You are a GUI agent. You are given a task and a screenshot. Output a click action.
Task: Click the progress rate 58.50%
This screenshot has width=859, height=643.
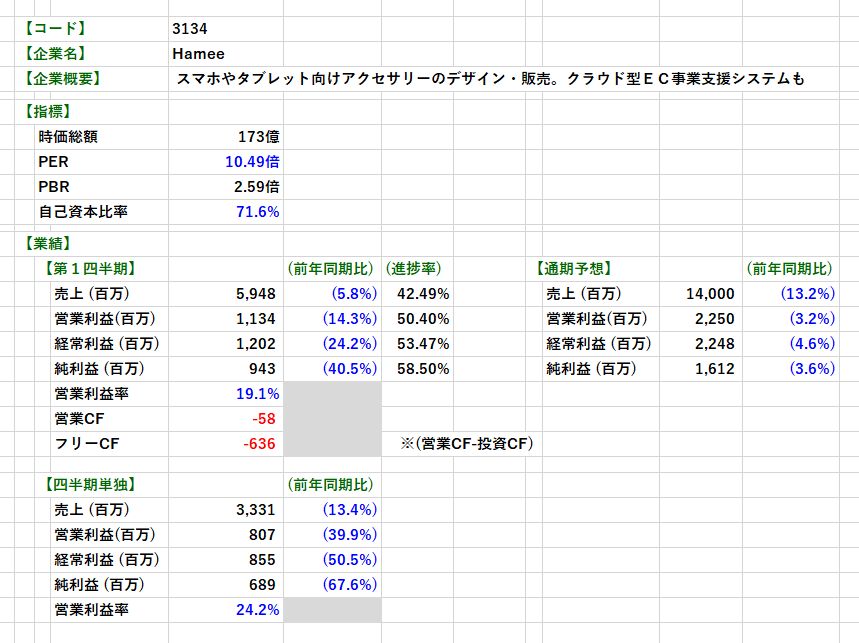(423, 369)
